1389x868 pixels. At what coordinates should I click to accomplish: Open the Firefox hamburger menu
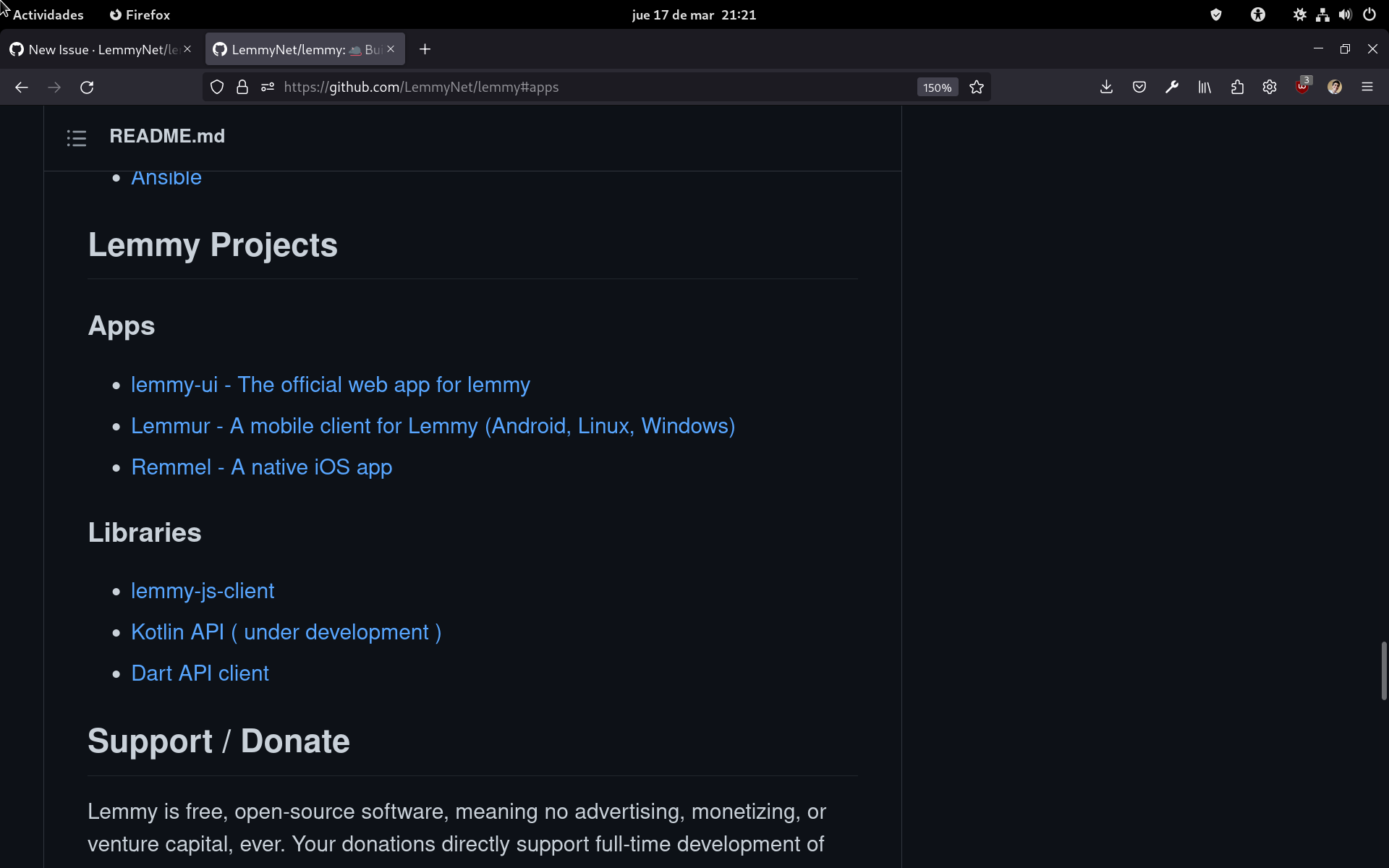point(1367,88)
